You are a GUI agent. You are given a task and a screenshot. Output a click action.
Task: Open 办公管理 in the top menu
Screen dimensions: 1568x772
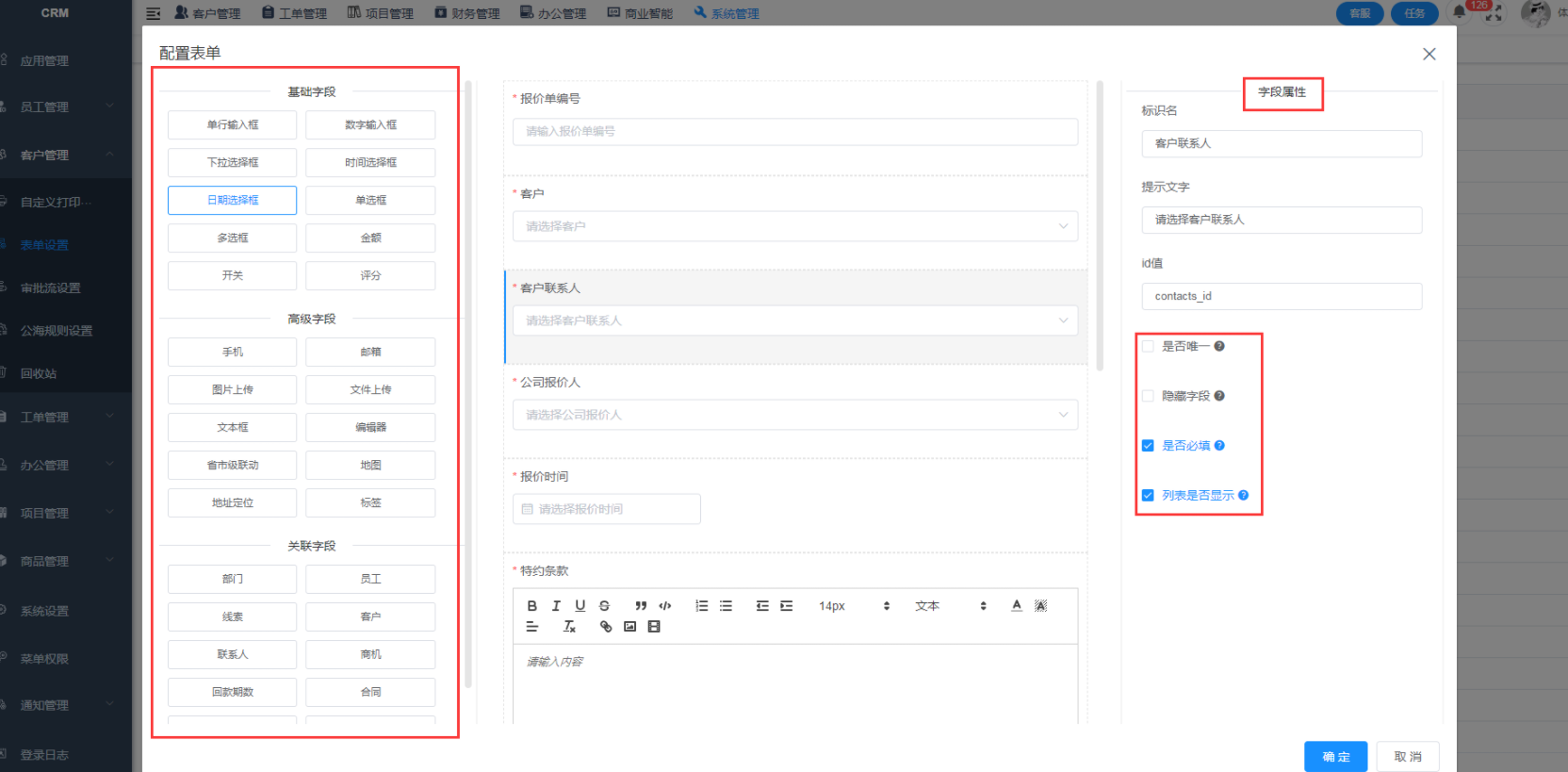tap(553, 13)
